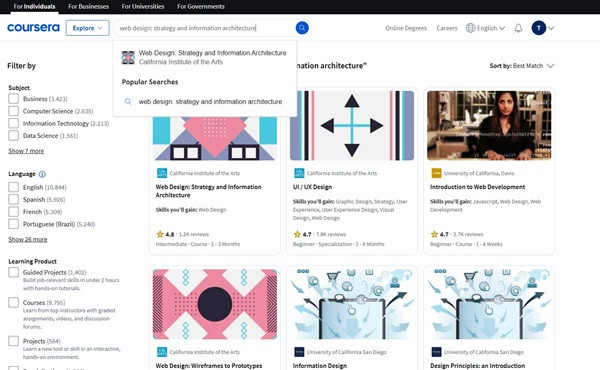Check the English language filter
The width and height of the screenshot is (600, 370).
[13, 187]
